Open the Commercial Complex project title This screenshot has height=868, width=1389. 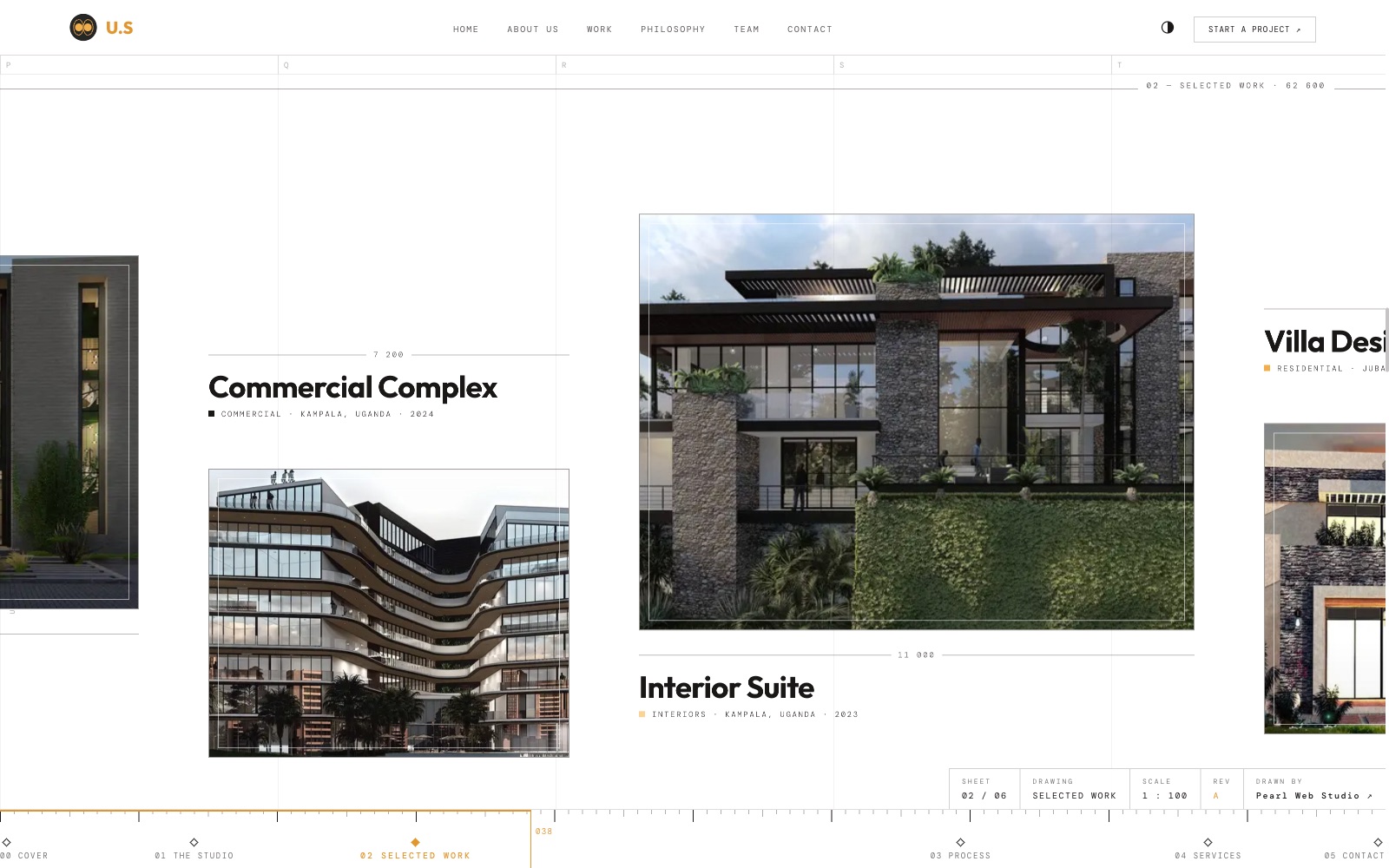[352, 387]
